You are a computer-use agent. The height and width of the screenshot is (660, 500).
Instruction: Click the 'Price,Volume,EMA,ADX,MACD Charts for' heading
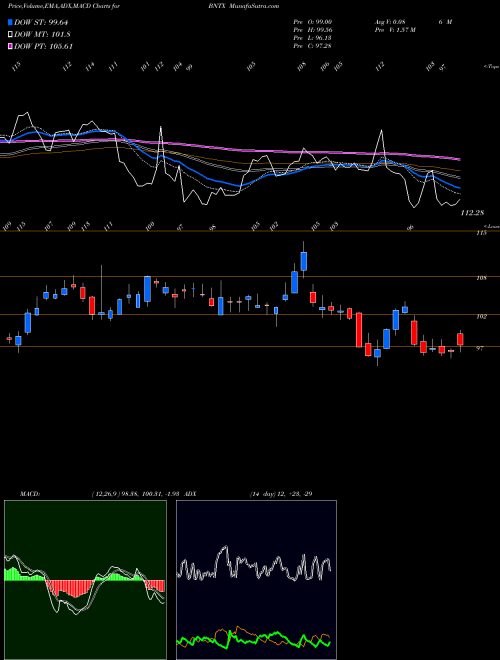point(64,6)
